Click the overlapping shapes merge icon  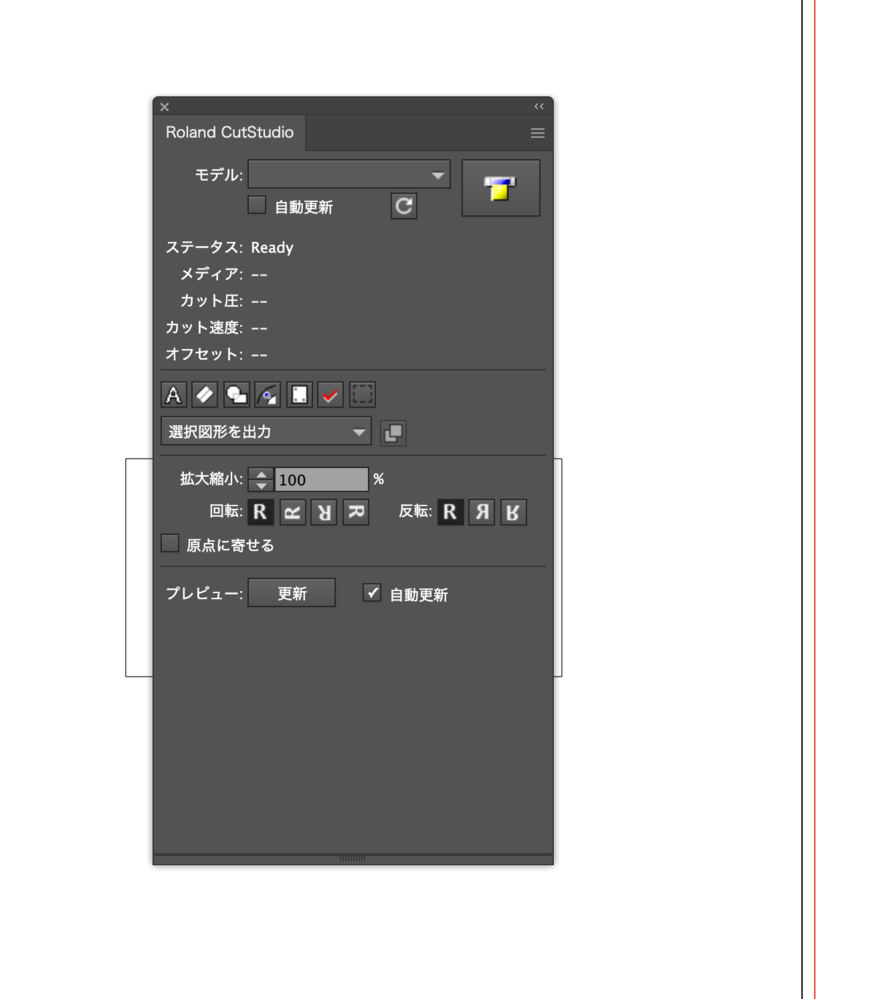(236, 395)
